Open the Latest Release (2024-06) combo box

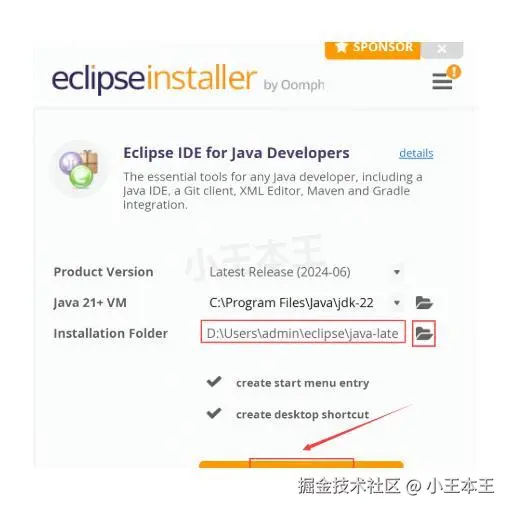coord(305,272)
